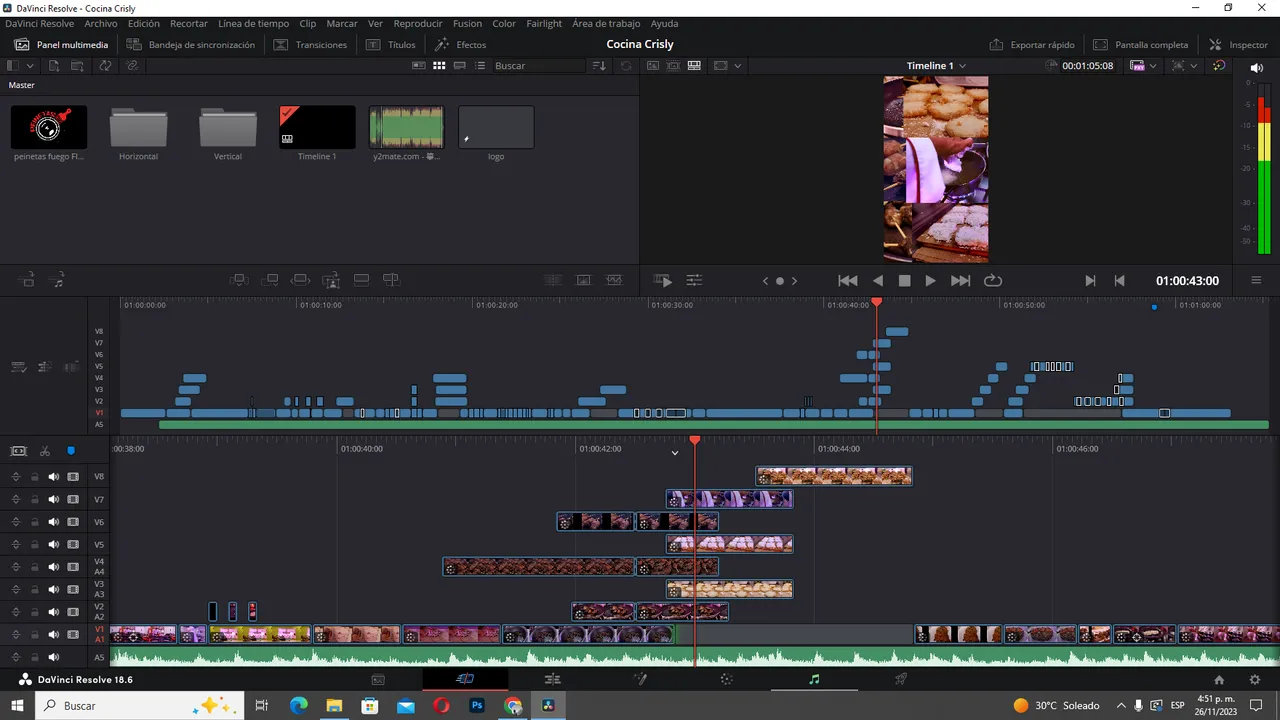1280x720 pixels.
Task: Open the Bandeja de sincronización panel
Action: pyautogui.click(x=190, y=45)
